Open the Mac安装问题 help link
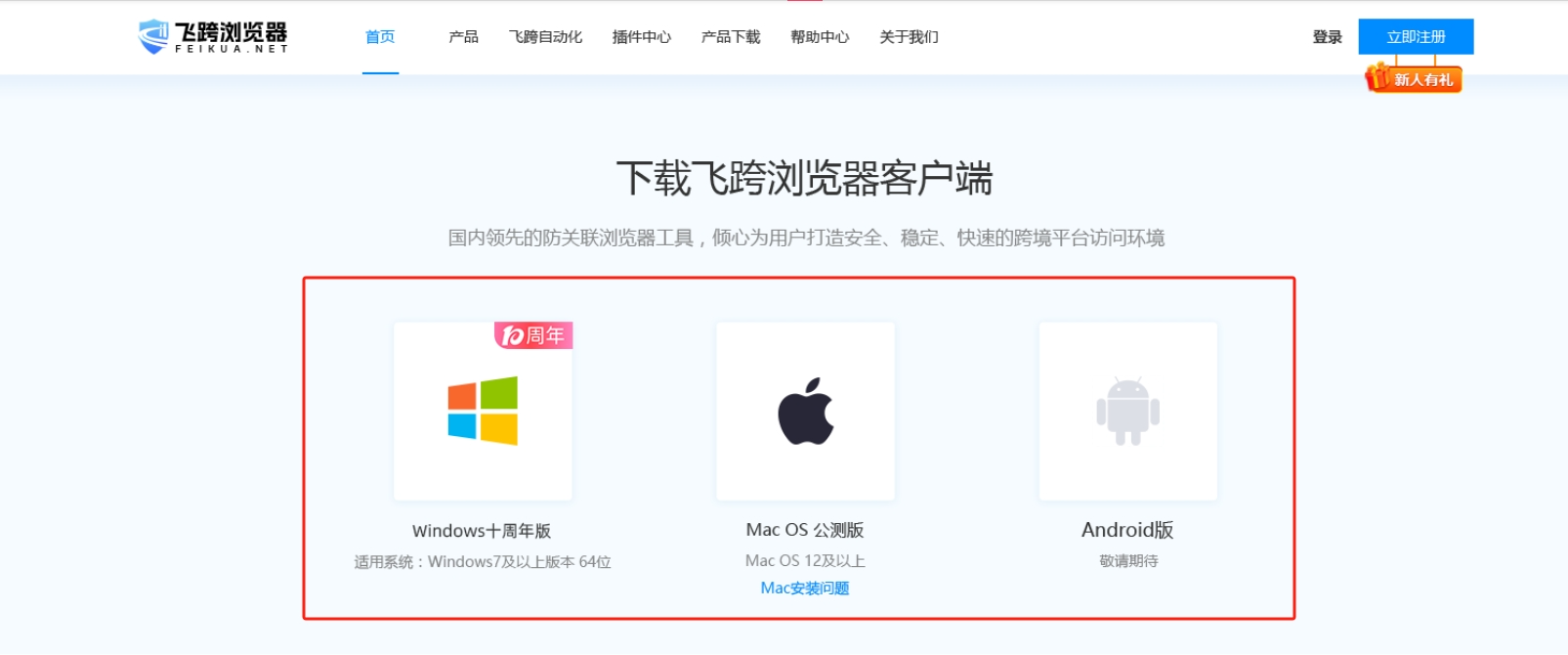The image size is (1568, 655). coord(805,588)
